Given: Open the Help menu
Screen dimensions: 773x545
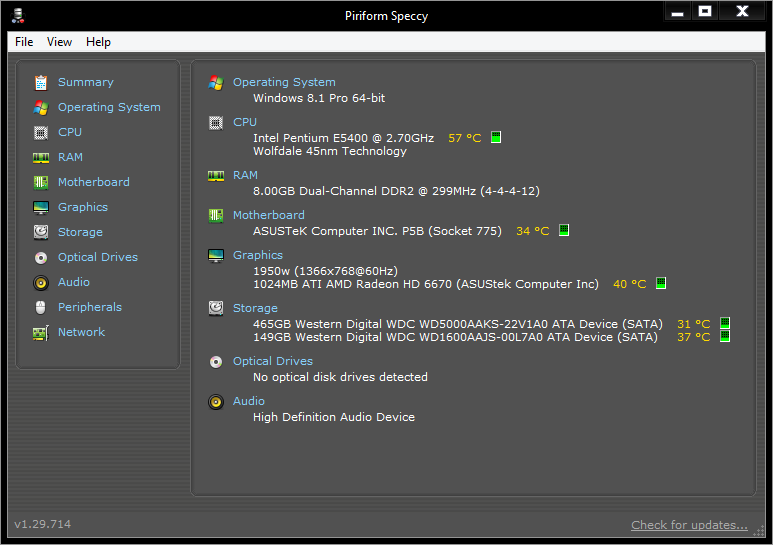Looking at the screenshot, I should click(98, 42).
